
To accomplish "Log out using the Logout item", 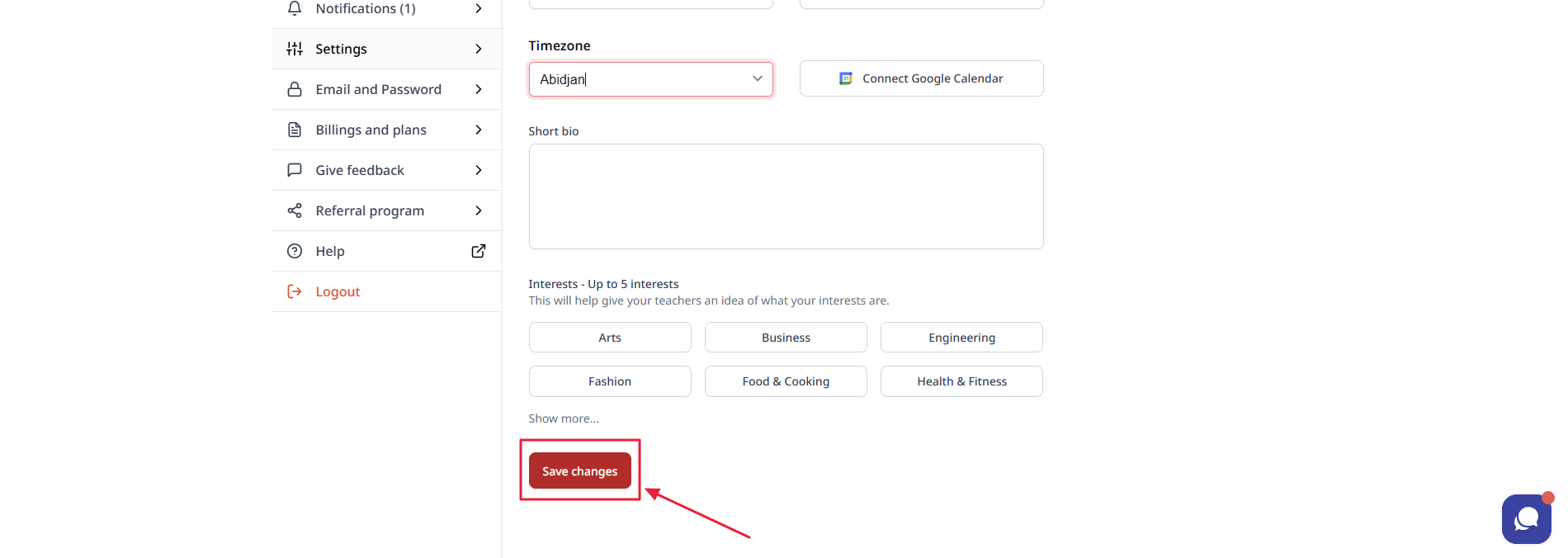I will pos(338,291).
